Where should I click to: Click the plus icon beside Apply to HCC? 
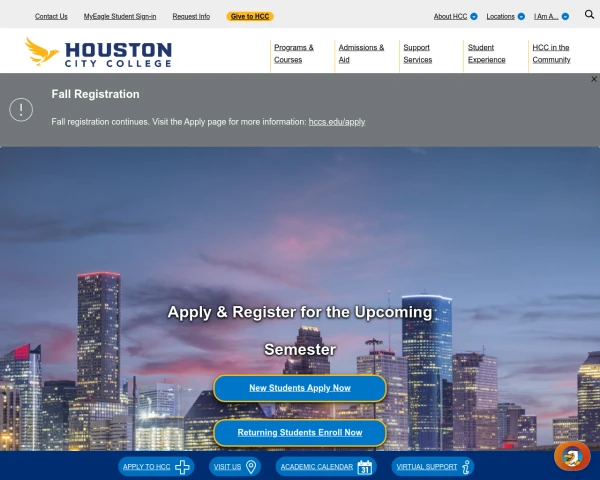(x=182, y=467)
